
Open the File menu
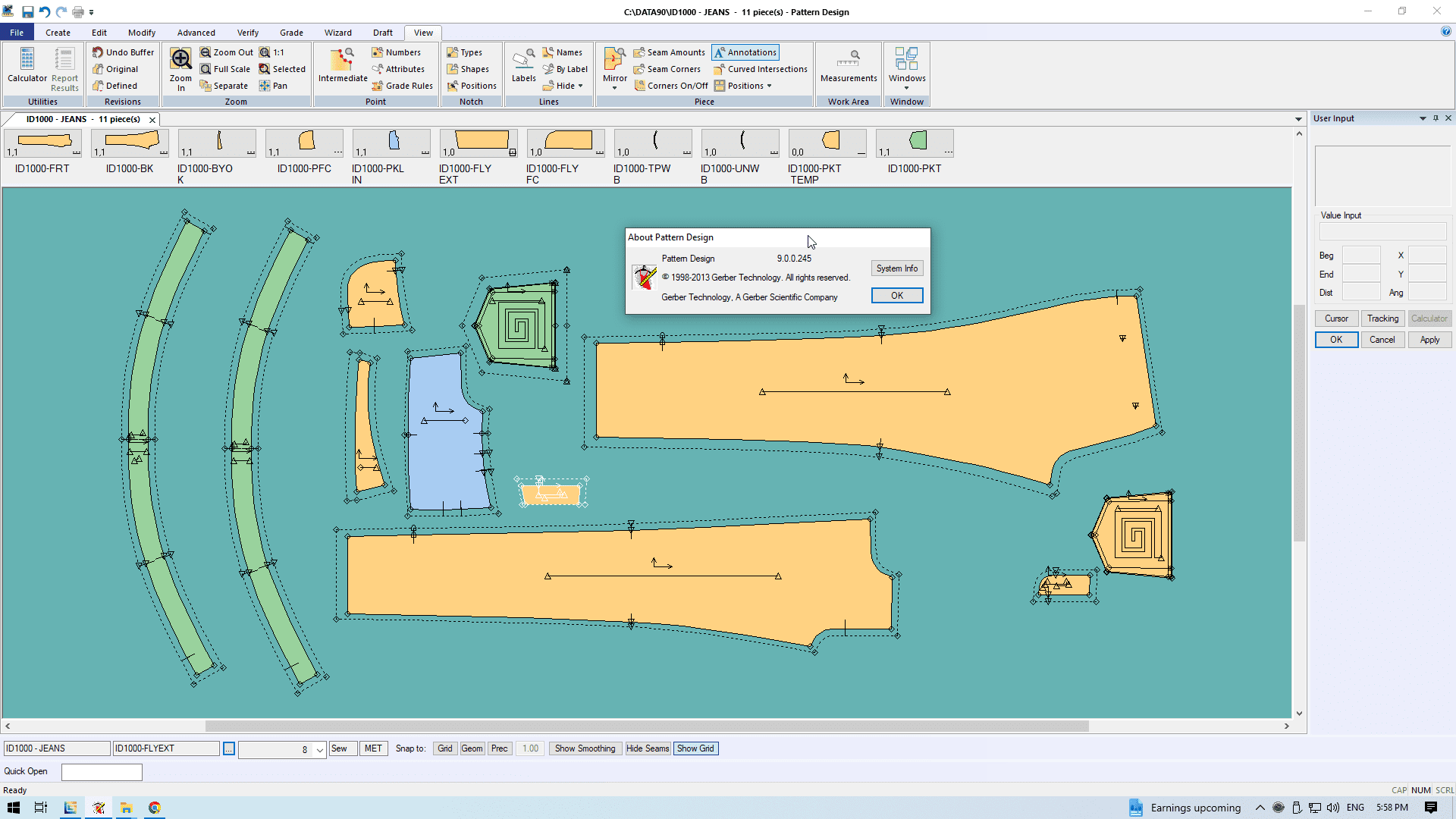(17, 33)
